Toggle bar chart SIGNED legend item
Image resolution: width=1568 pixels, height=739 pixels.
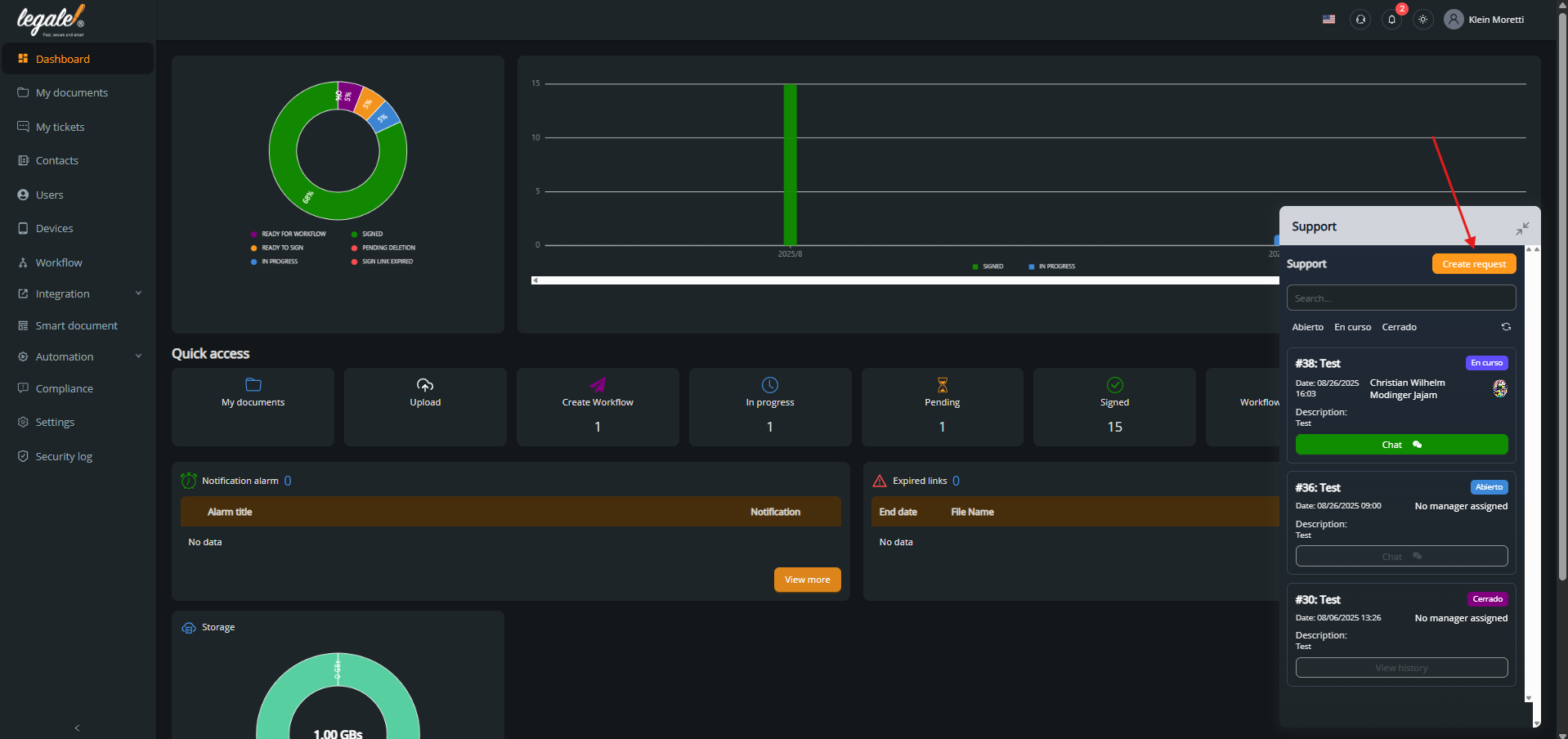tap(988, 266)
